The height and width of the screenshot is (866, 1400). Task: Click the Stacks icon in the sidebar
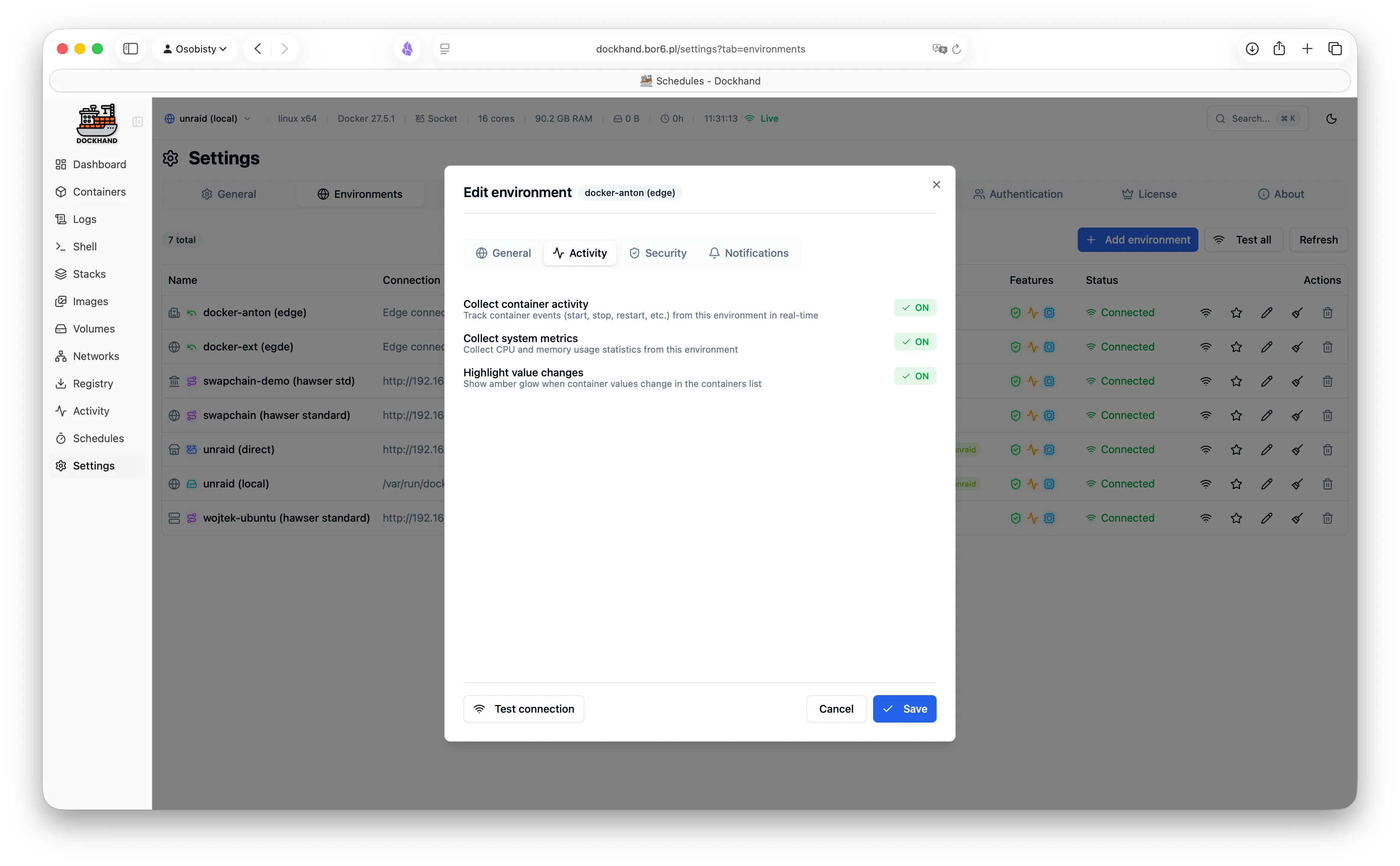click(61, 274)
